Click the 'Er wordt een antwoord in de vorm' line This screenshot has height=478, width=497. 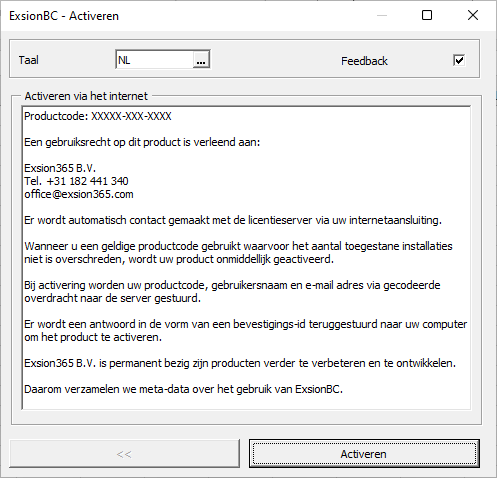(x=246, y=324)
